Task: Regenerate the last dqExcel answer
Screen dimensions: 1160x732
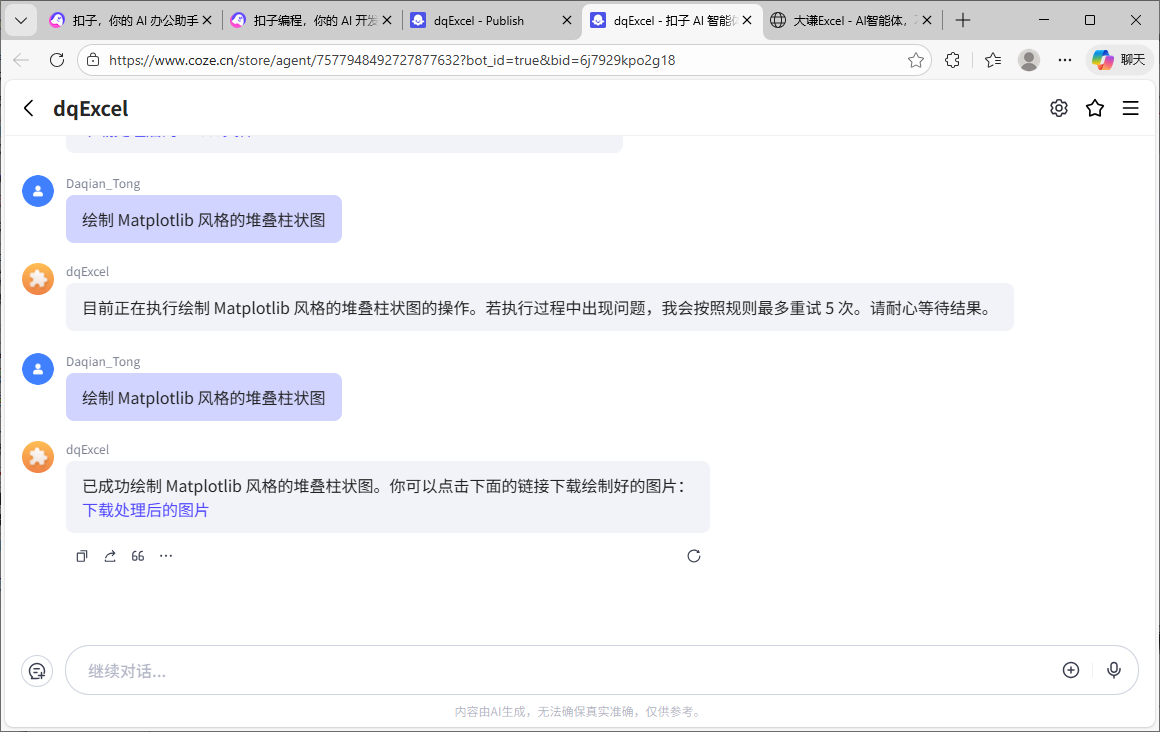Action: [694, 555]
